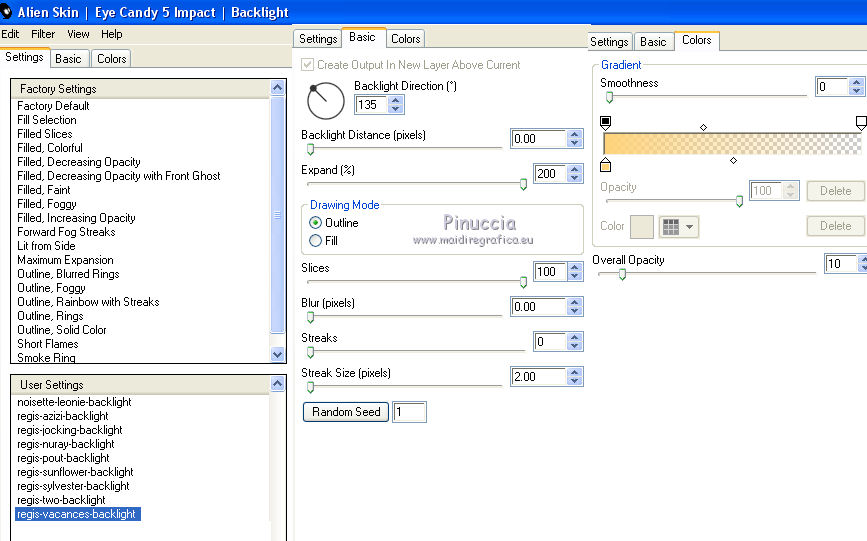Select Short Flames preset
This screenshot has width=867, height=541.
point(48,344)
